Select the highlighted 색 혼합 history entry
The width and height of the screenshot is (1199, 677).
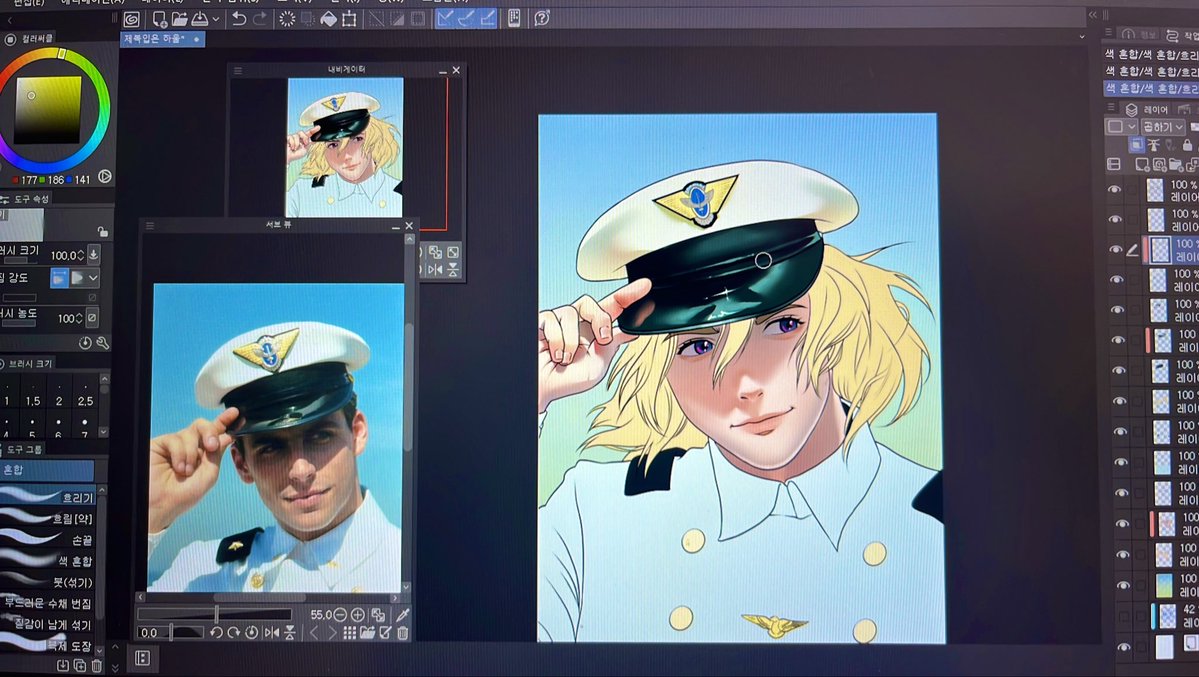point(1151,88)
